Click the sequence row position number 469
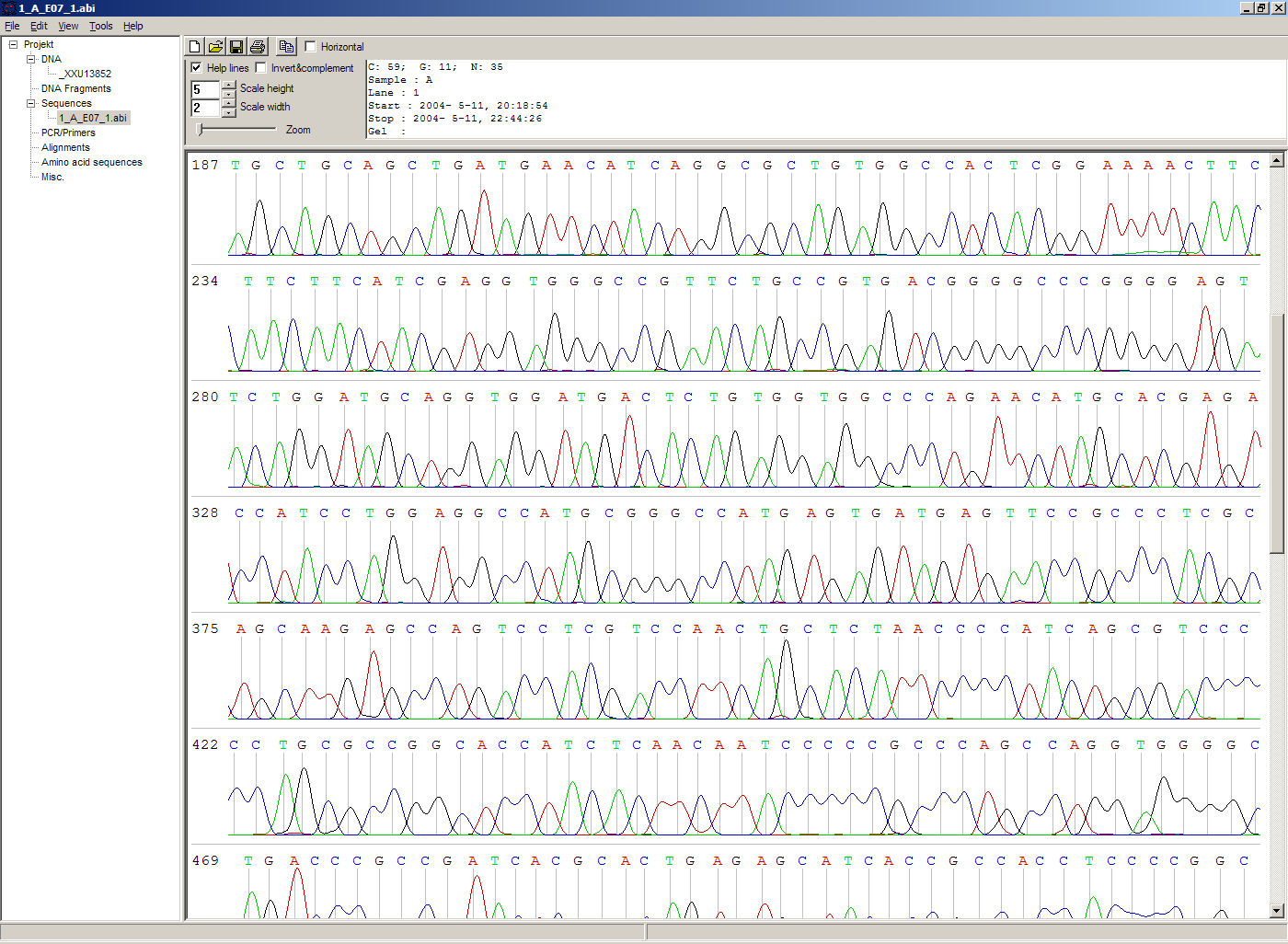Viewport: 1288px width, 944px height. 205,860
